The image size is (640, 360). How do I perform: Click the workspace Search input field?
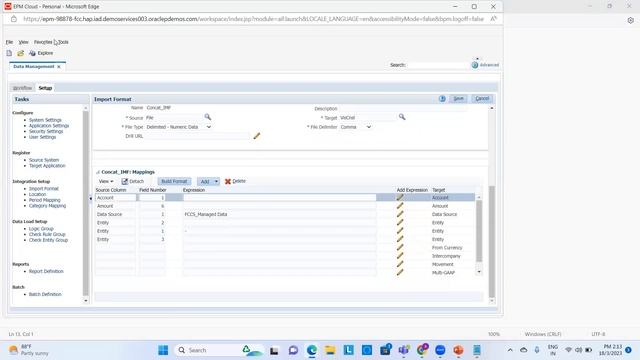click(x=437, y=65)
